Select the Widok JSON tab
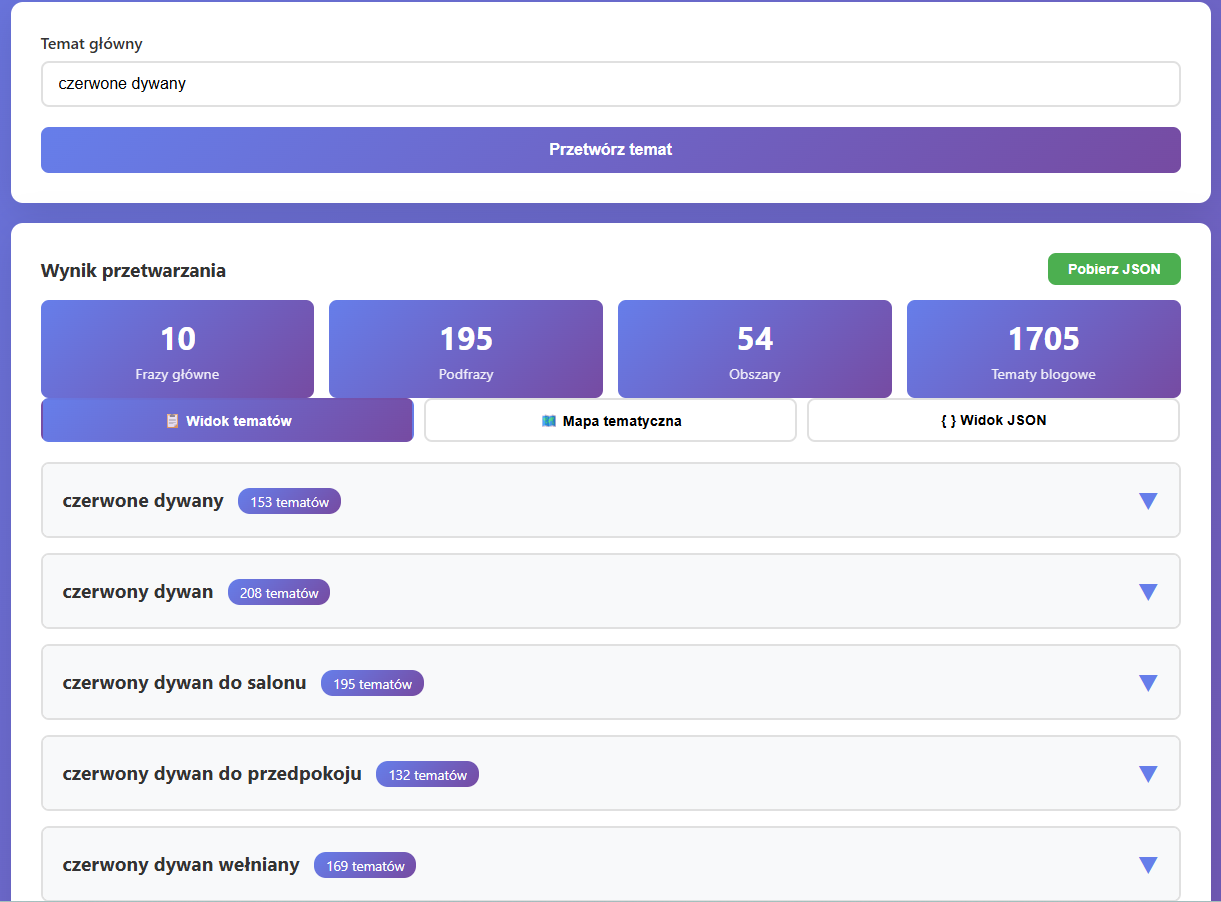Screen dimensions: 1221x902 click(x=993, y=420)
